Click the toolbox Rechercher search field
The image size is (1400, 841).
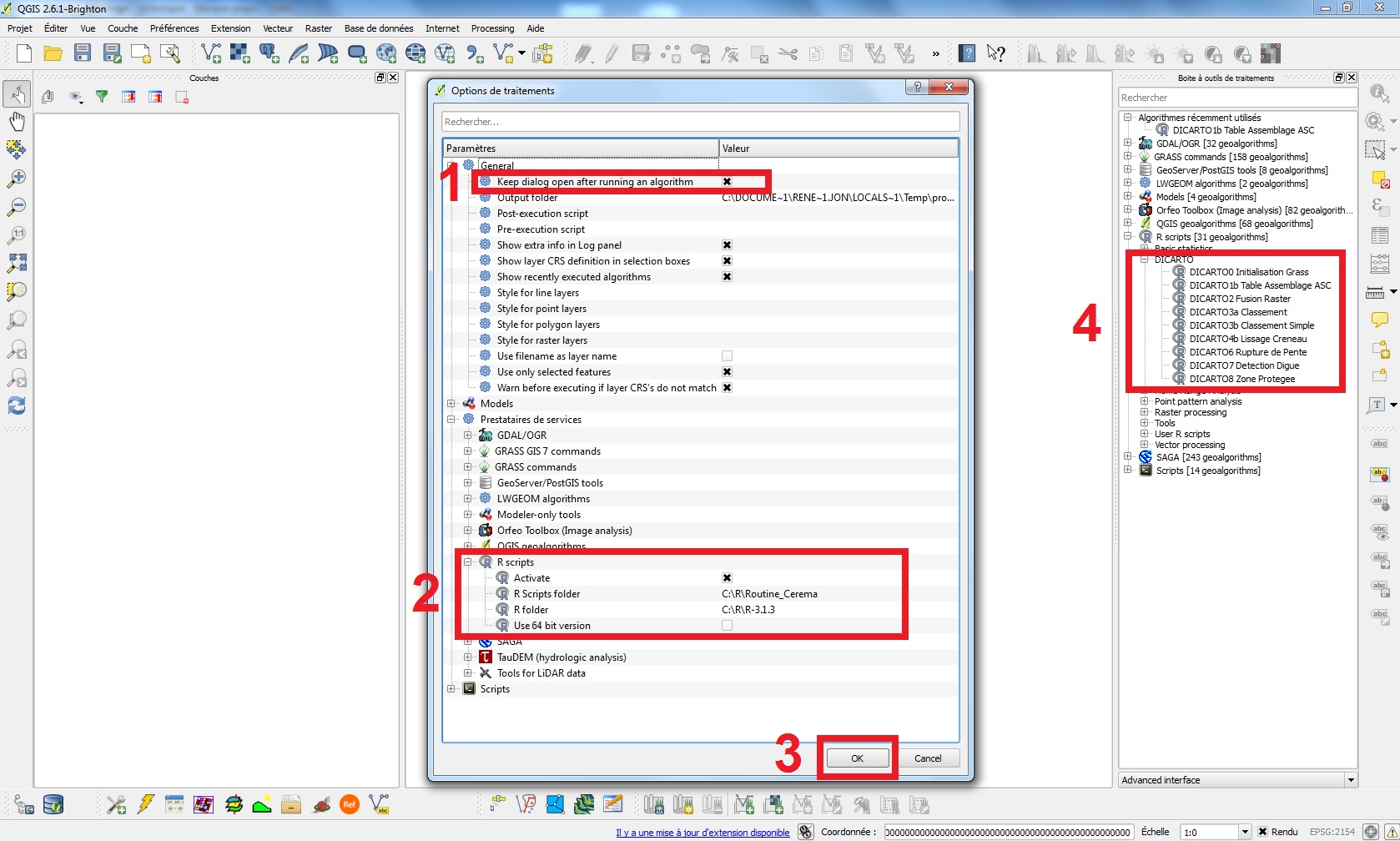1238,98
